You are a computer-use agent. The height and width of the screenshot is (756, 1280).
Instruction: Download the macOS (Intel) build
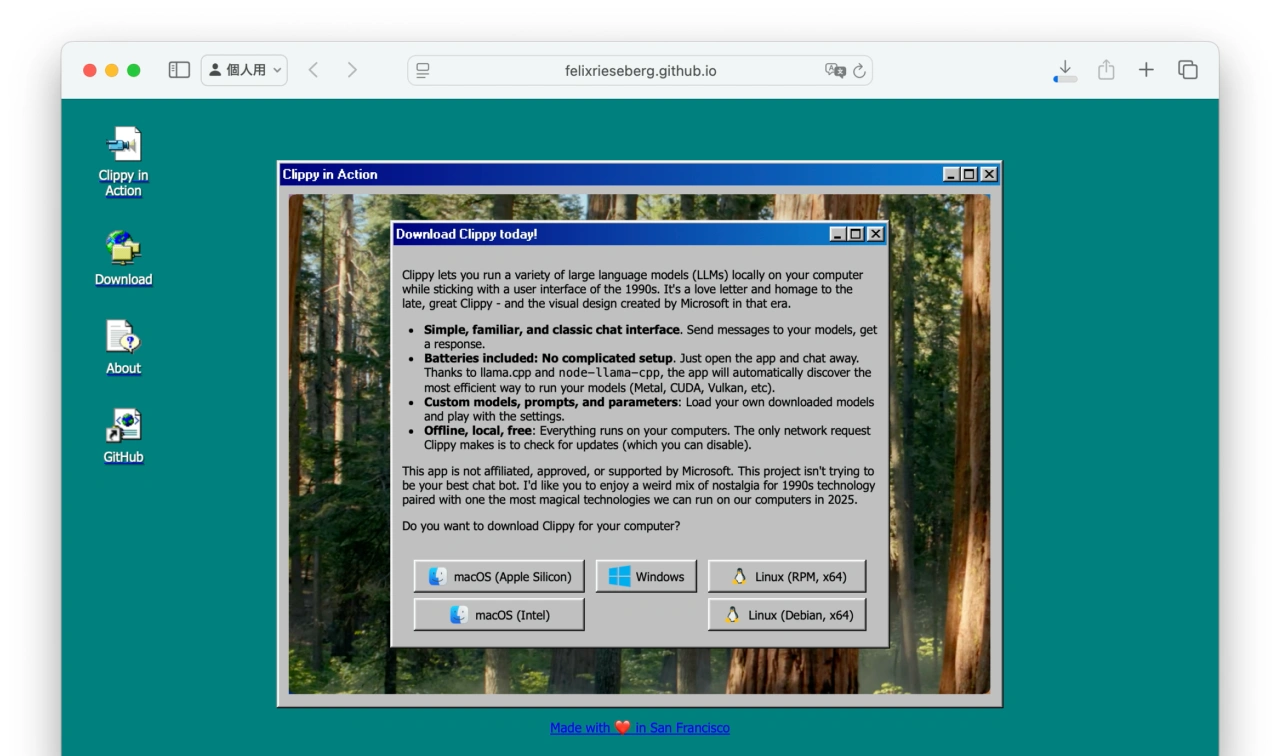[499, 614]
